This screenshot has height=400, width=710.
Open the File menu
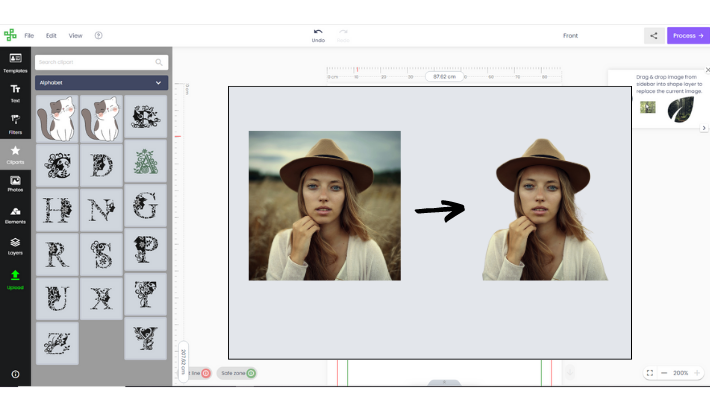[x=29, y=35]
